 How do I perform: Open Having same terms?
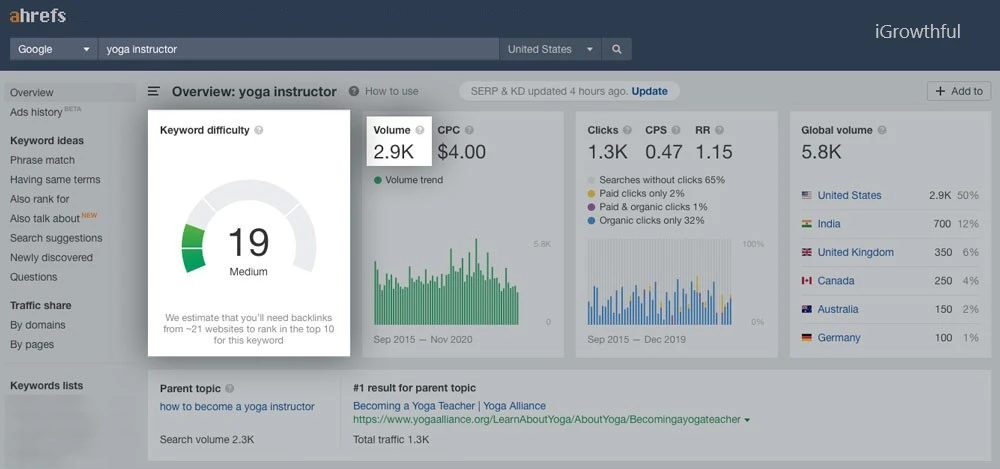(55, 180)
